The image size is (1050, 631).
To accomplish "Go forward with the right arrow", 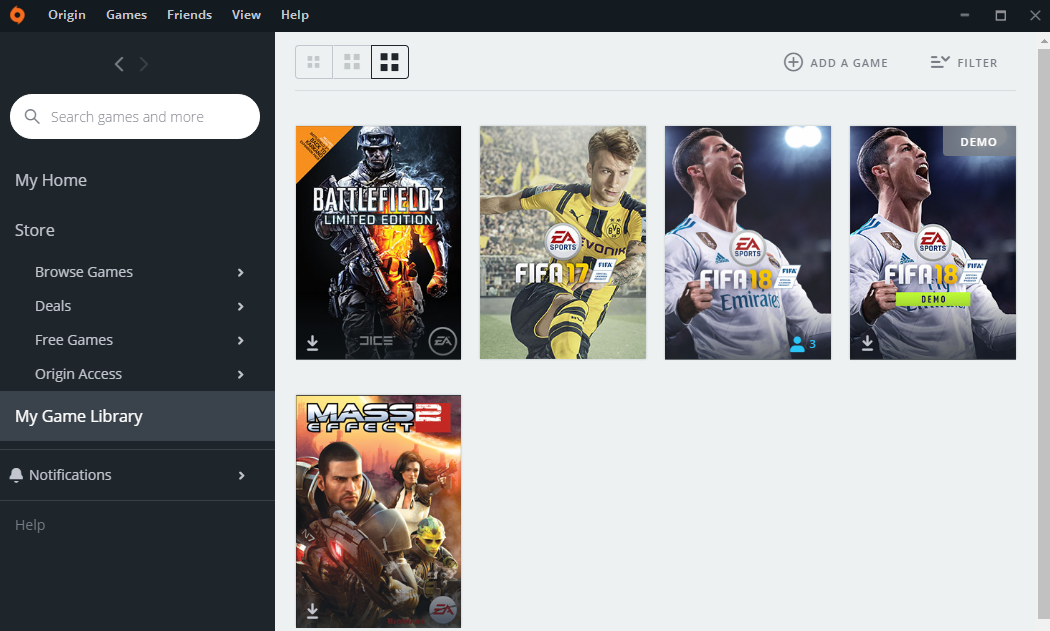I will click(x=144, y=64).
